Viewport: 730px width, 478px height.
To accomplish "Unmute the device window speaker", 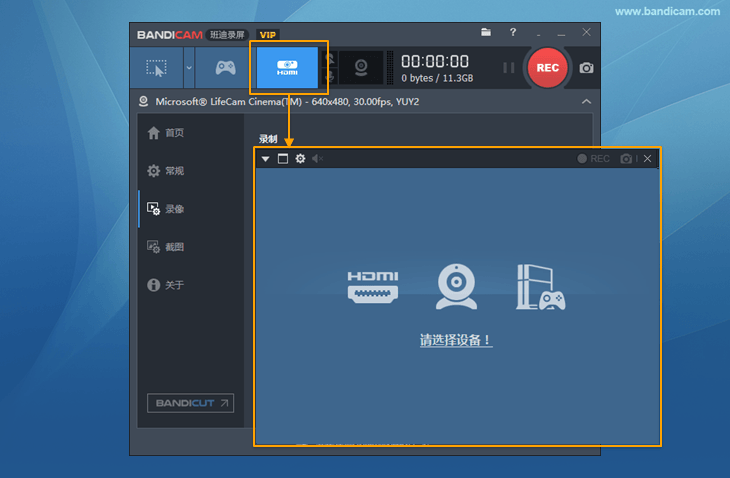I will 317,159.
